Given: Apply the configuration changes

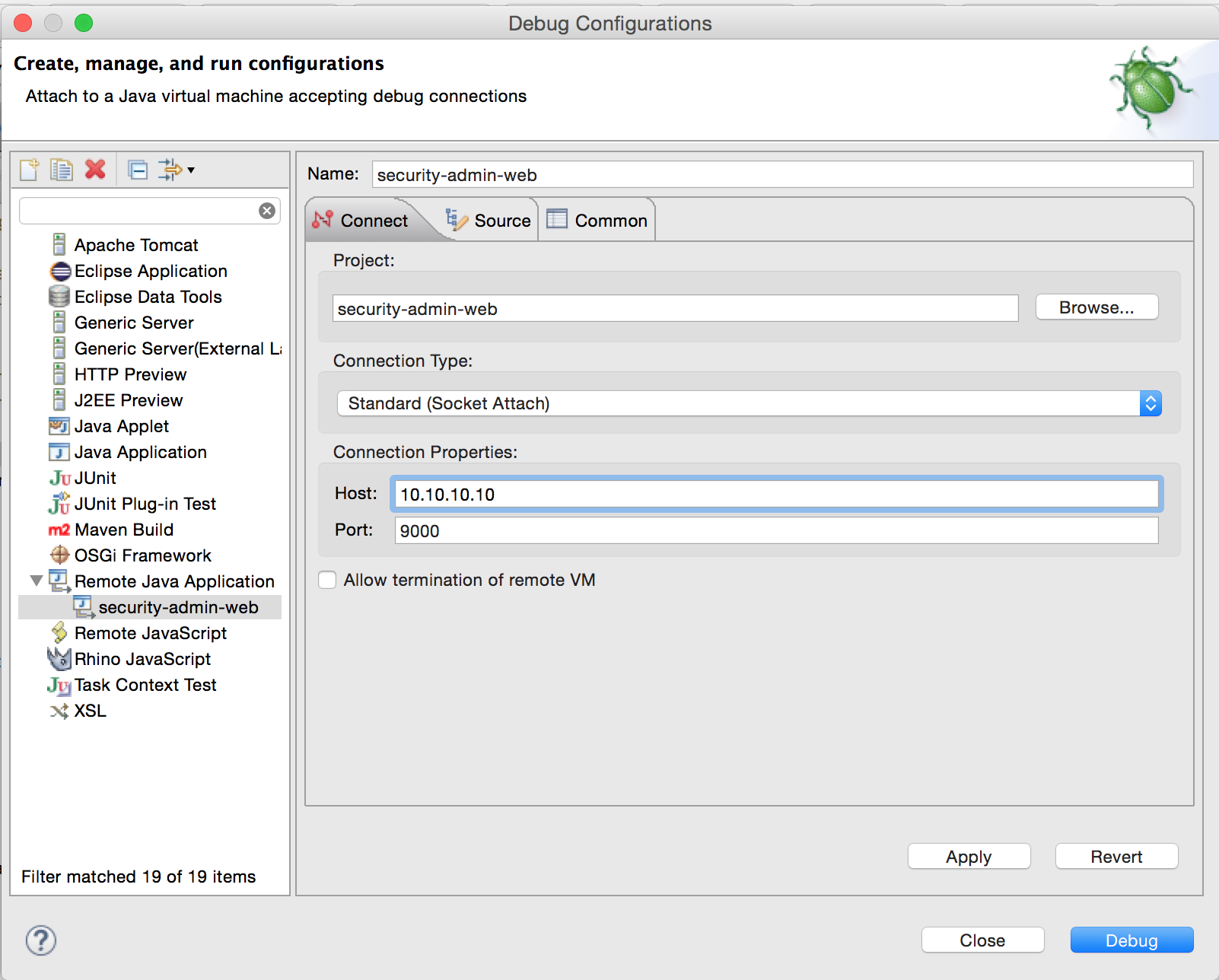Looking at the screenshot, I should pos(968,856).
